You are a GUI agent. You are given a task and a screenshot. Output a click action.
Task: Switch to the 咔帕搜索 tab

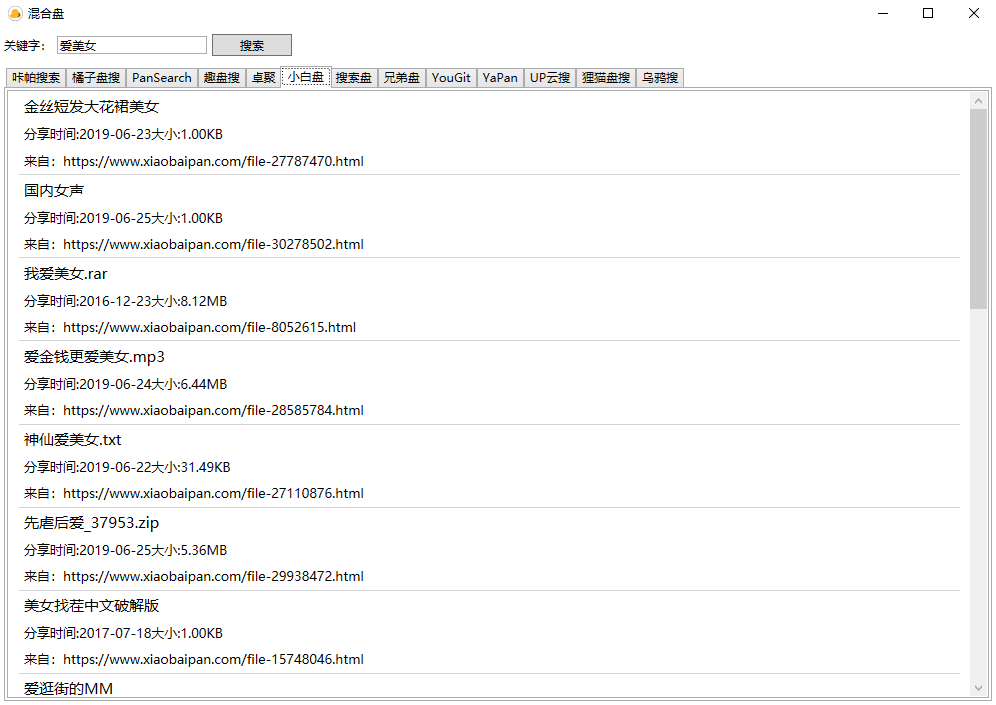(x=36, y=78)
